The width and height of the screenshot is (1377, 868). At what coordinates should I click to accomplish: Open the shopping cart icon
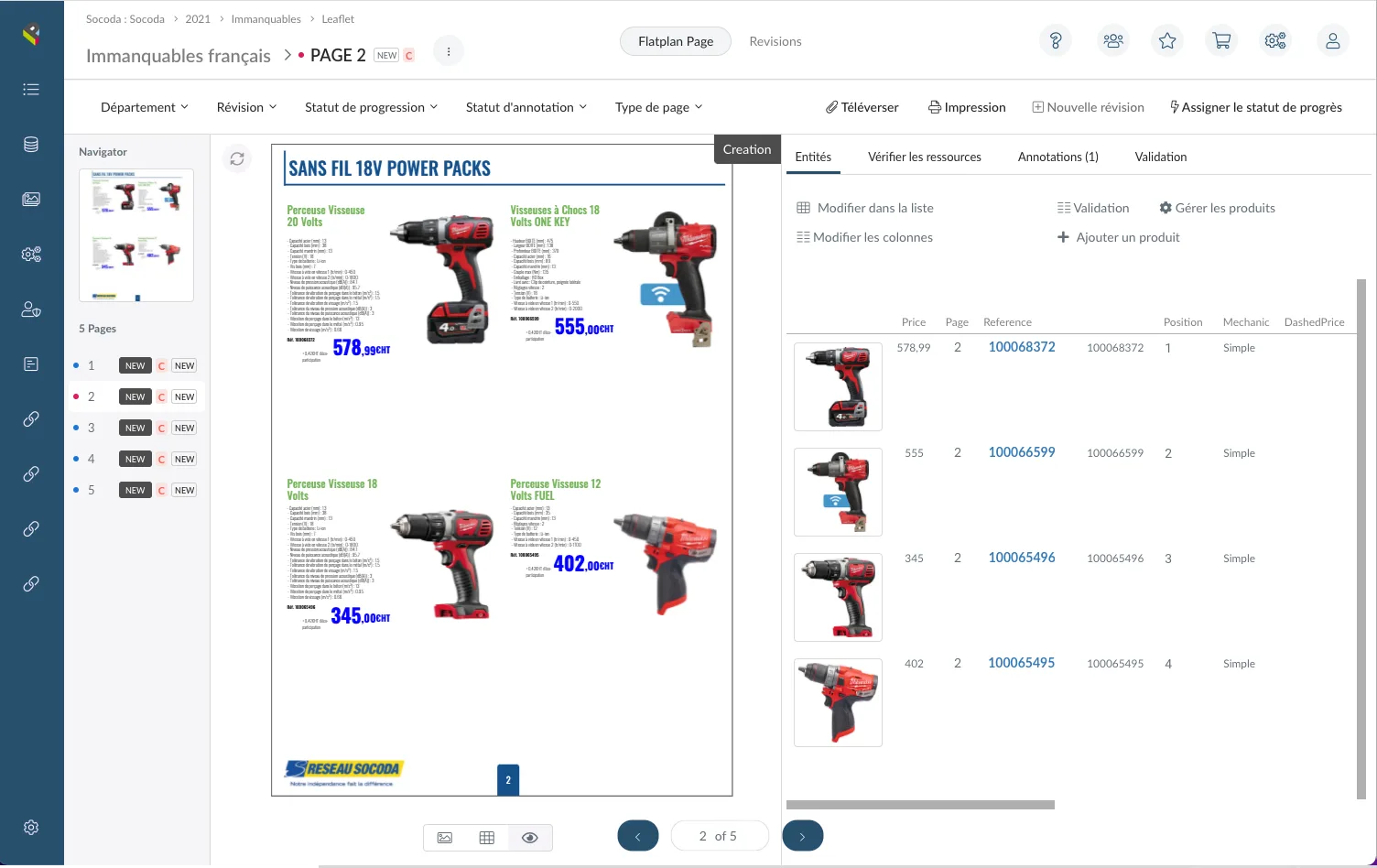(1221, 41)
